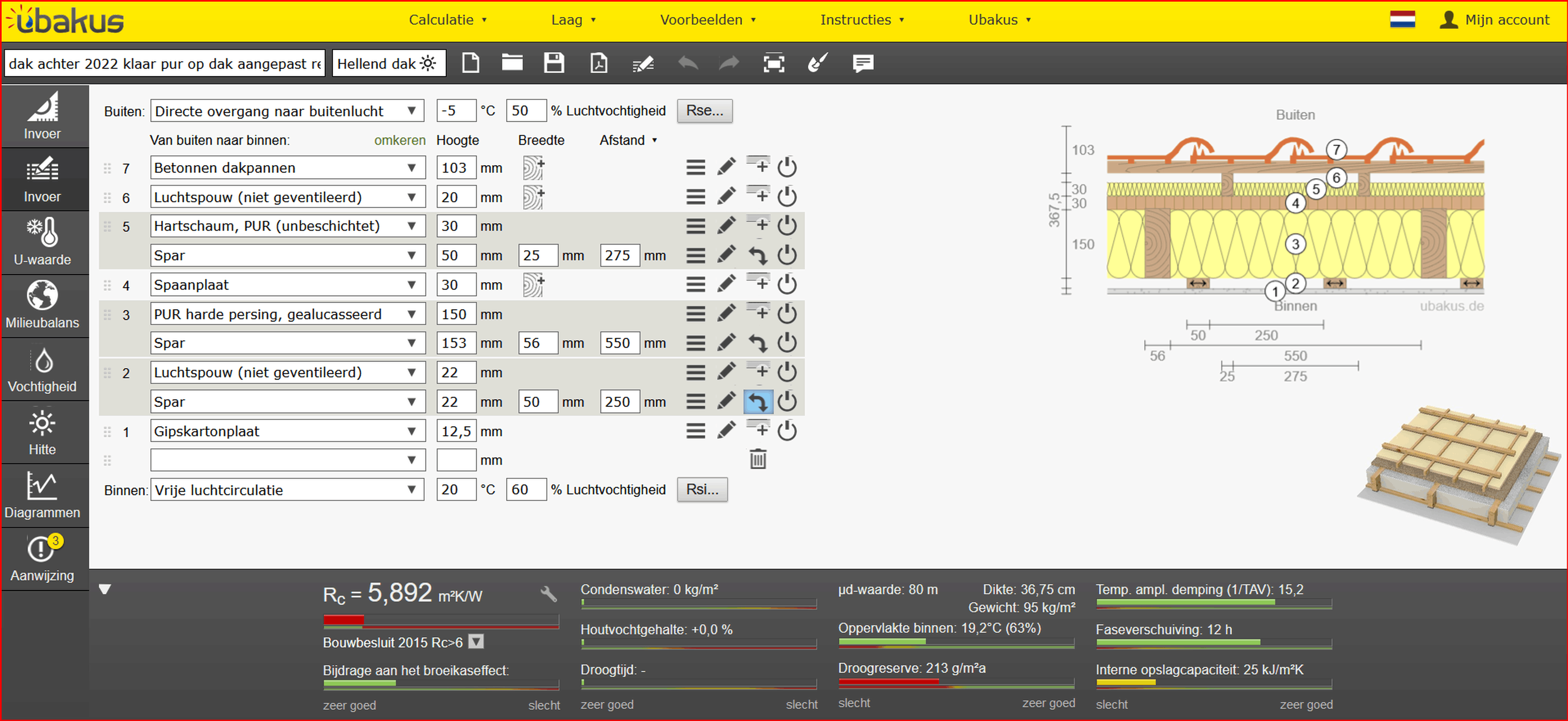The height and width of the screenshot is (721, 1568).
Task: Toggle power icon for Betonnen dakpannen layer
Action: tap(787, 167)
